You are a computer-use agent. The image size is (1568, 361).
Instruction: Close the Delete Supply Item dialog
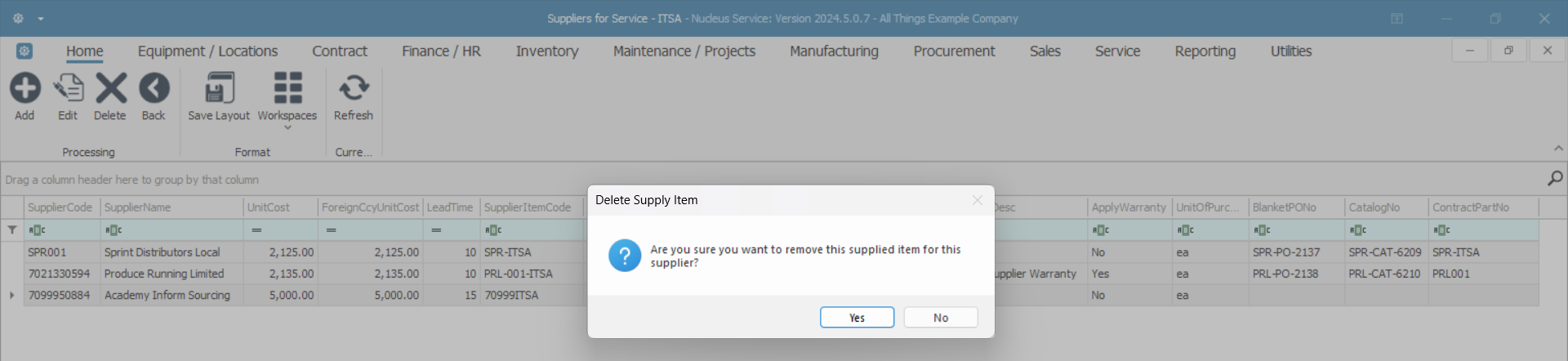(977, 200)
